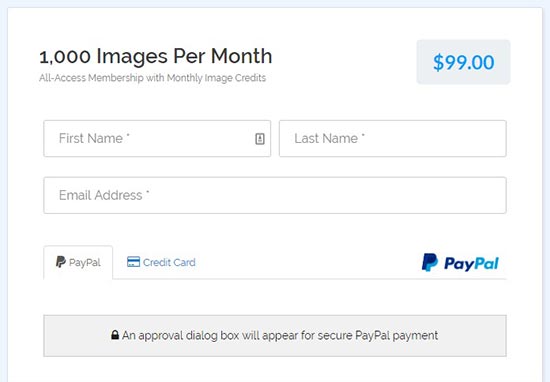This screenshot has width=550, height=382.
Task: Click the padlock icon in the notice
Action: click(x=115, y=335)
